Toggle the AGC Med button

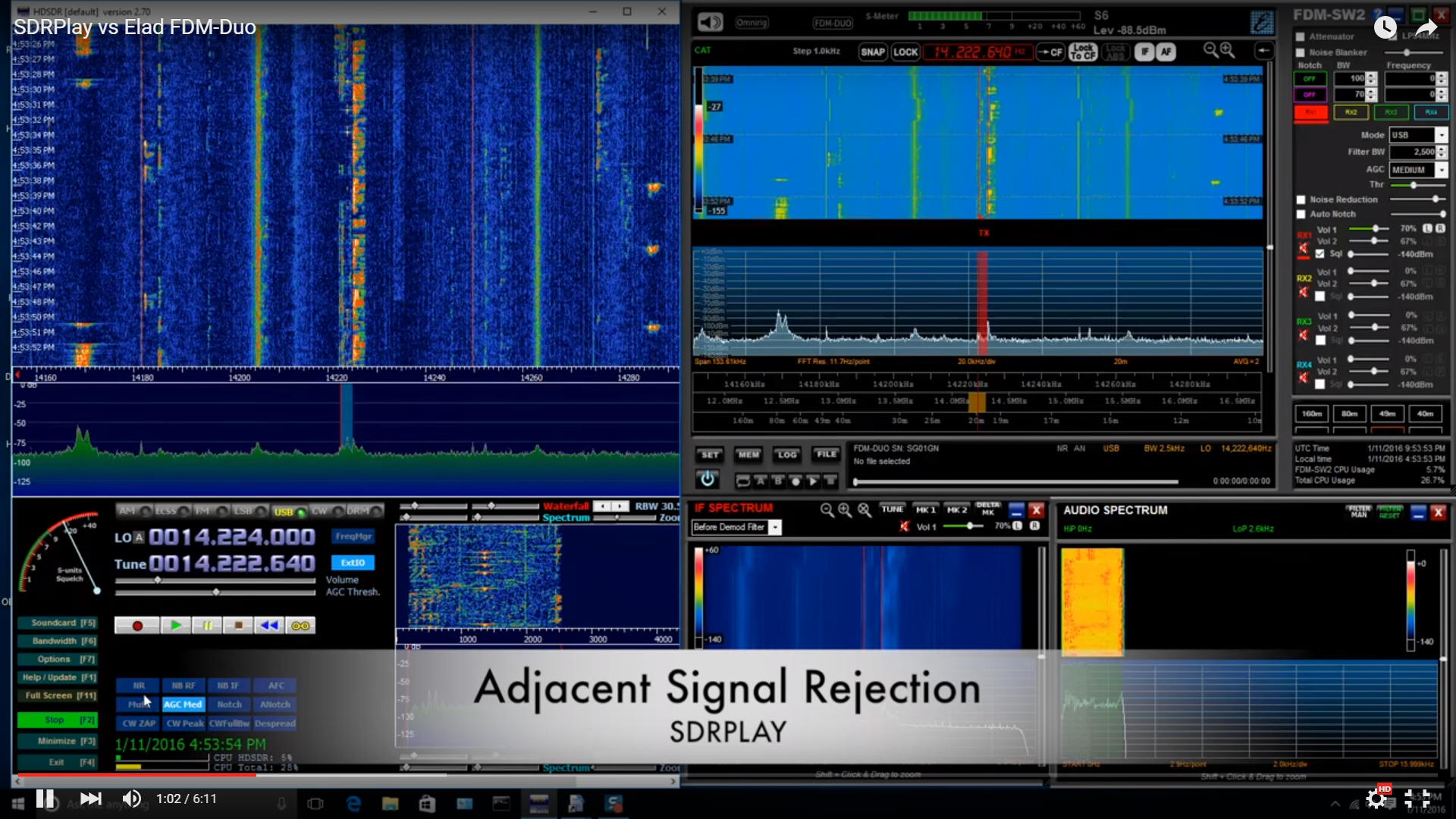(x=183, y=704)
